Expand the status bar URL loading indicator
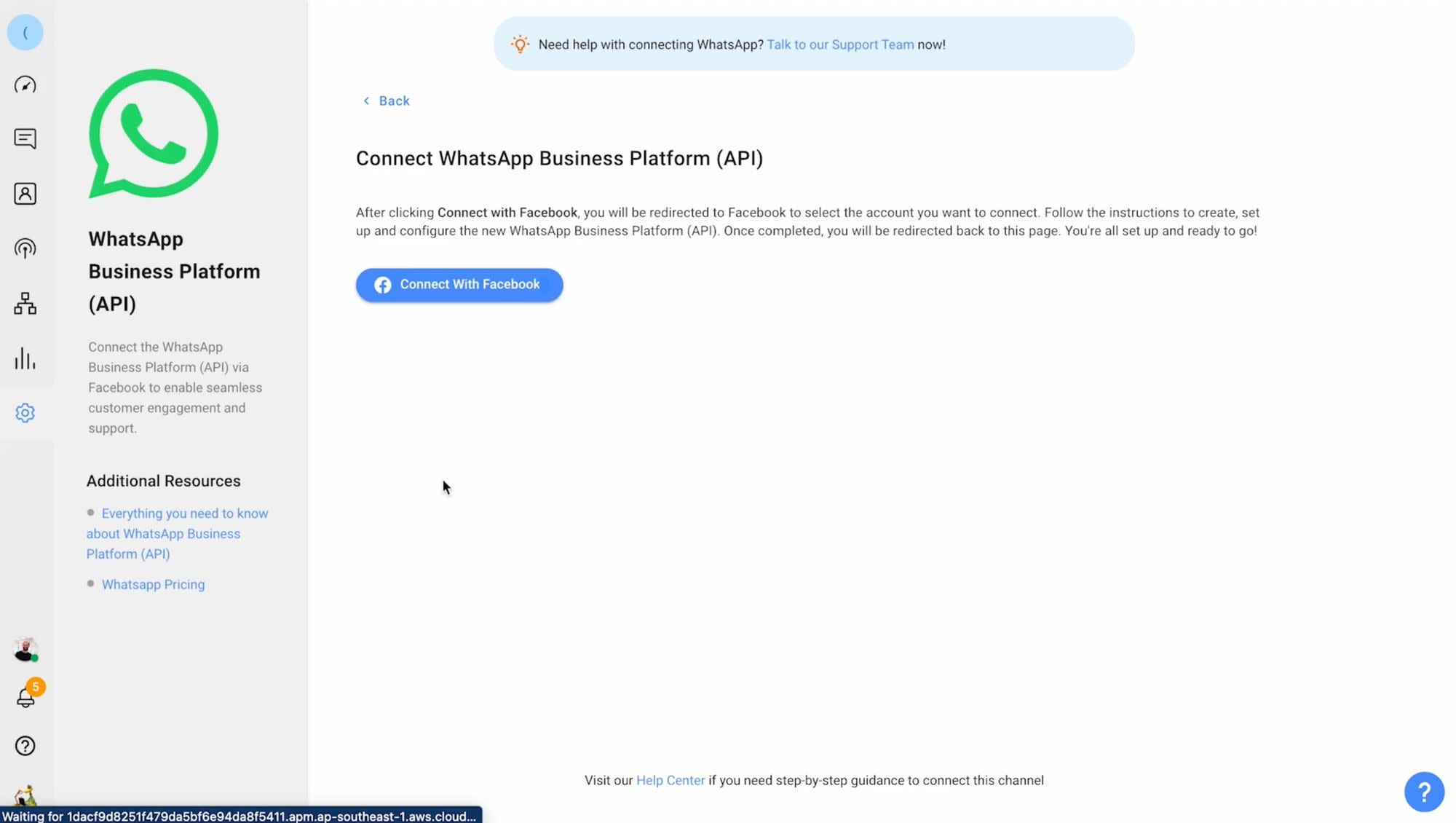 (241, 816)
